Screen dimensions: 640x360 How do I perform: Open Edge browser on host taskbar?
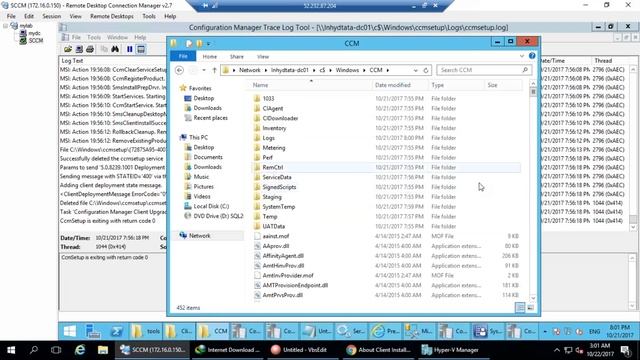coord(80,350)
